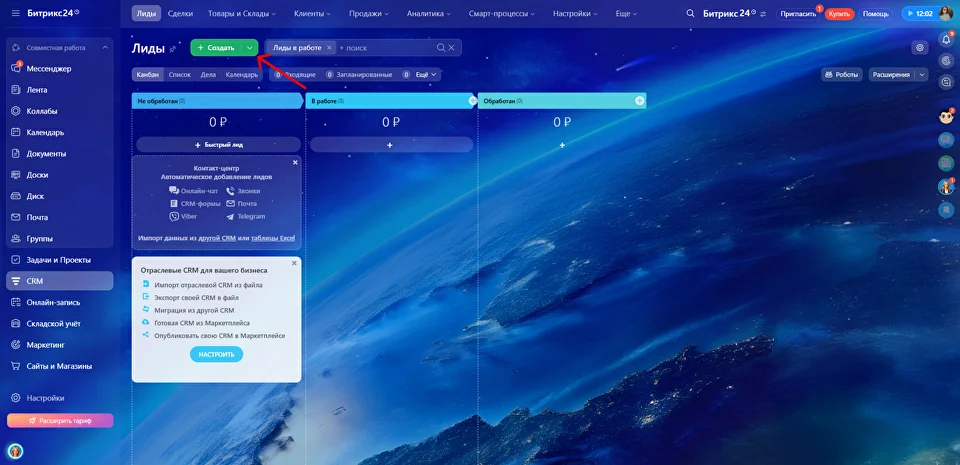Open the Расширения dropdown arrow
This screenshot has width=960, height=465.
click(921, 75)
